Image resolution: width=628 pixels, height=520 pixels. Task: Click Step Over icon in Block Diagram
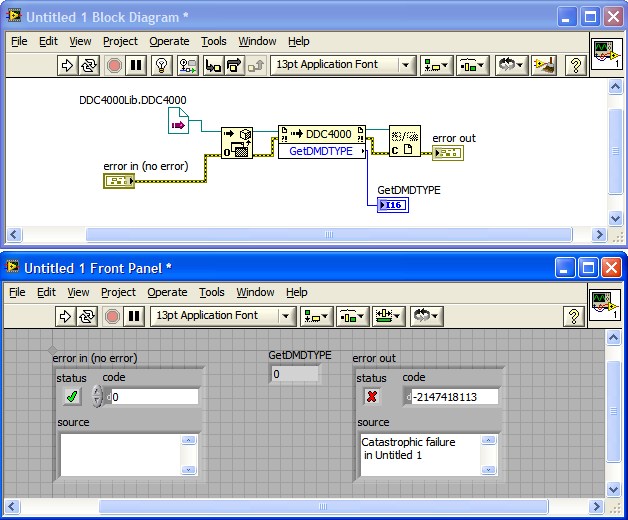[234, 65]
